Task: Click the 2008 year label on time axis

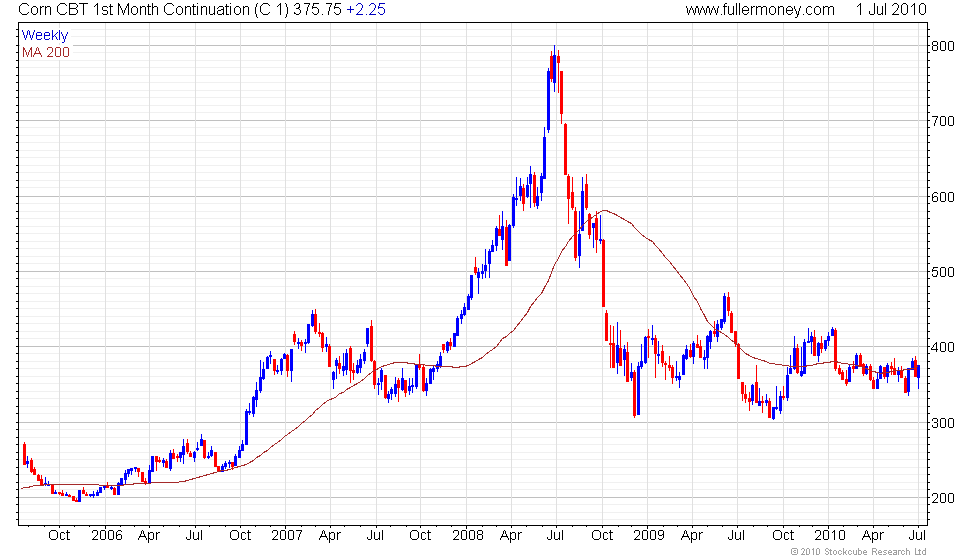Action: point(468,536)
